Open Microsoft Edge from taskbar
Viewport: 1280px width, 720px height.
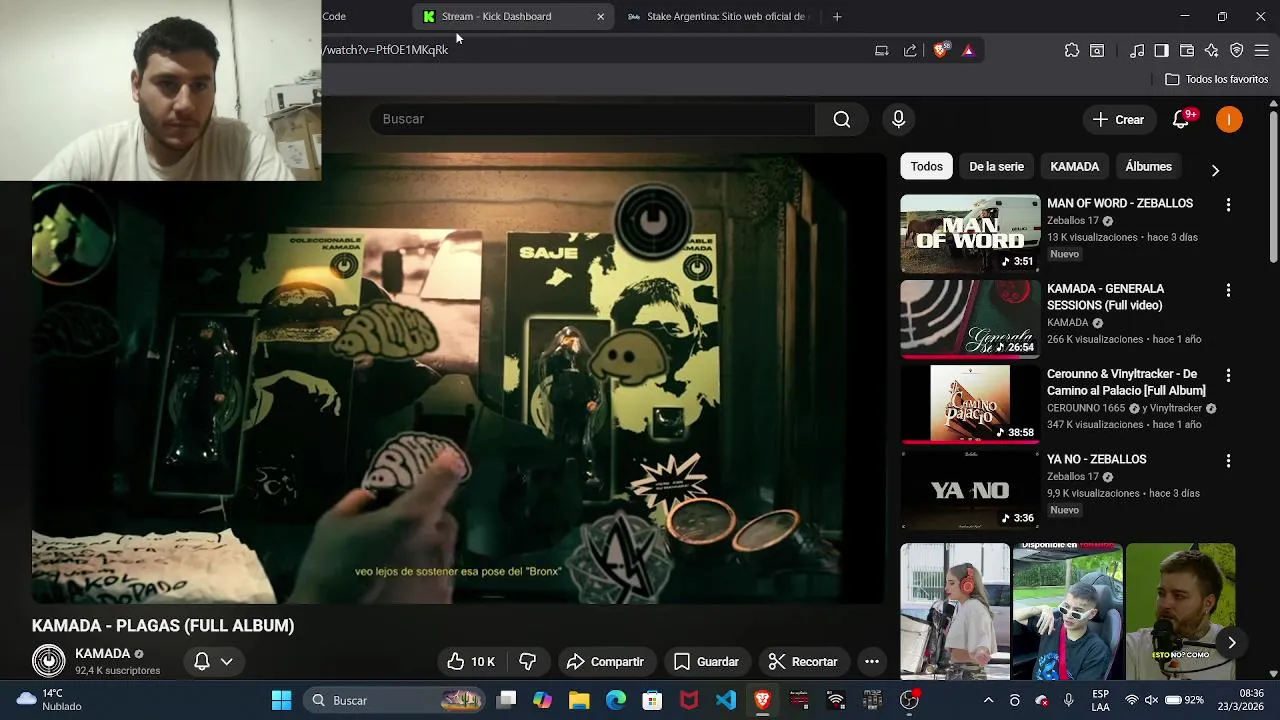pos(616,700)
